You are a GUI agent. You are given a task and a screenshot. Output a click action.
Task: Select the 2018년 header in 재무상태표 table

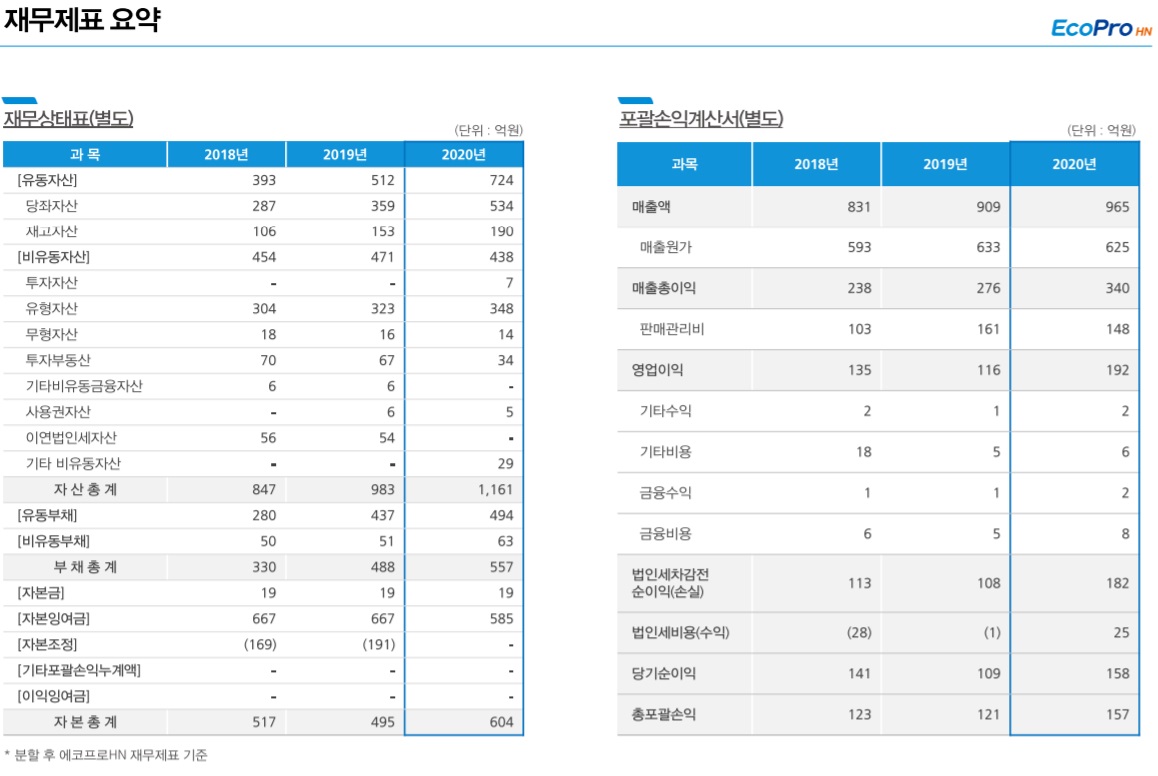coord(226,154)
